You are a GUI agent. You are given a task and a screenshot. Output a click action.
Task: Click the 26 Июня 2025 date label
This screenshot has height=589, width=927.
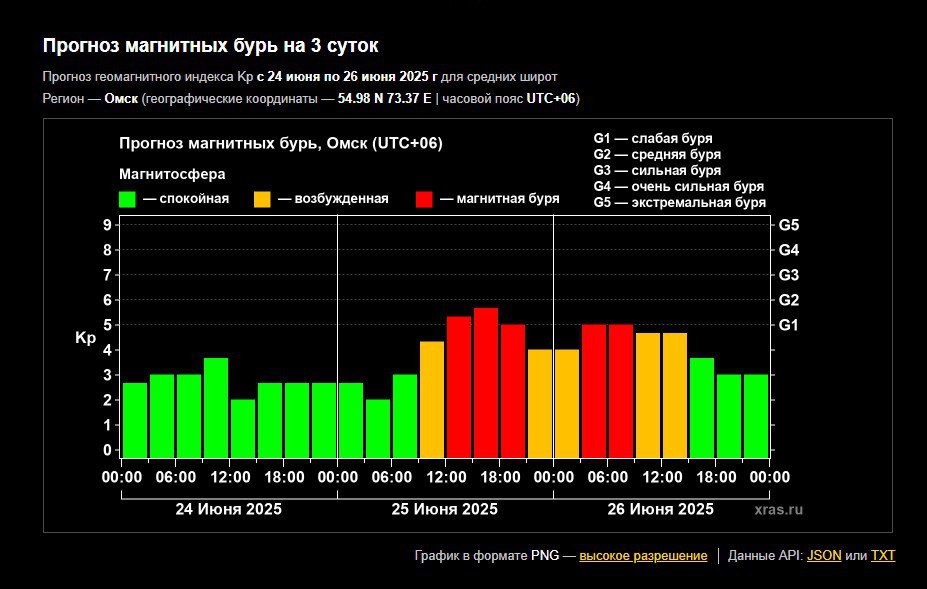(661, 509)
